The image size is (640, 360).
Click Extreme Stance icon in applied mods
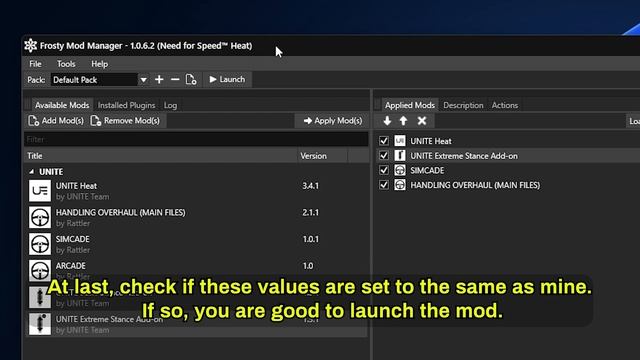tap(400, 156)
